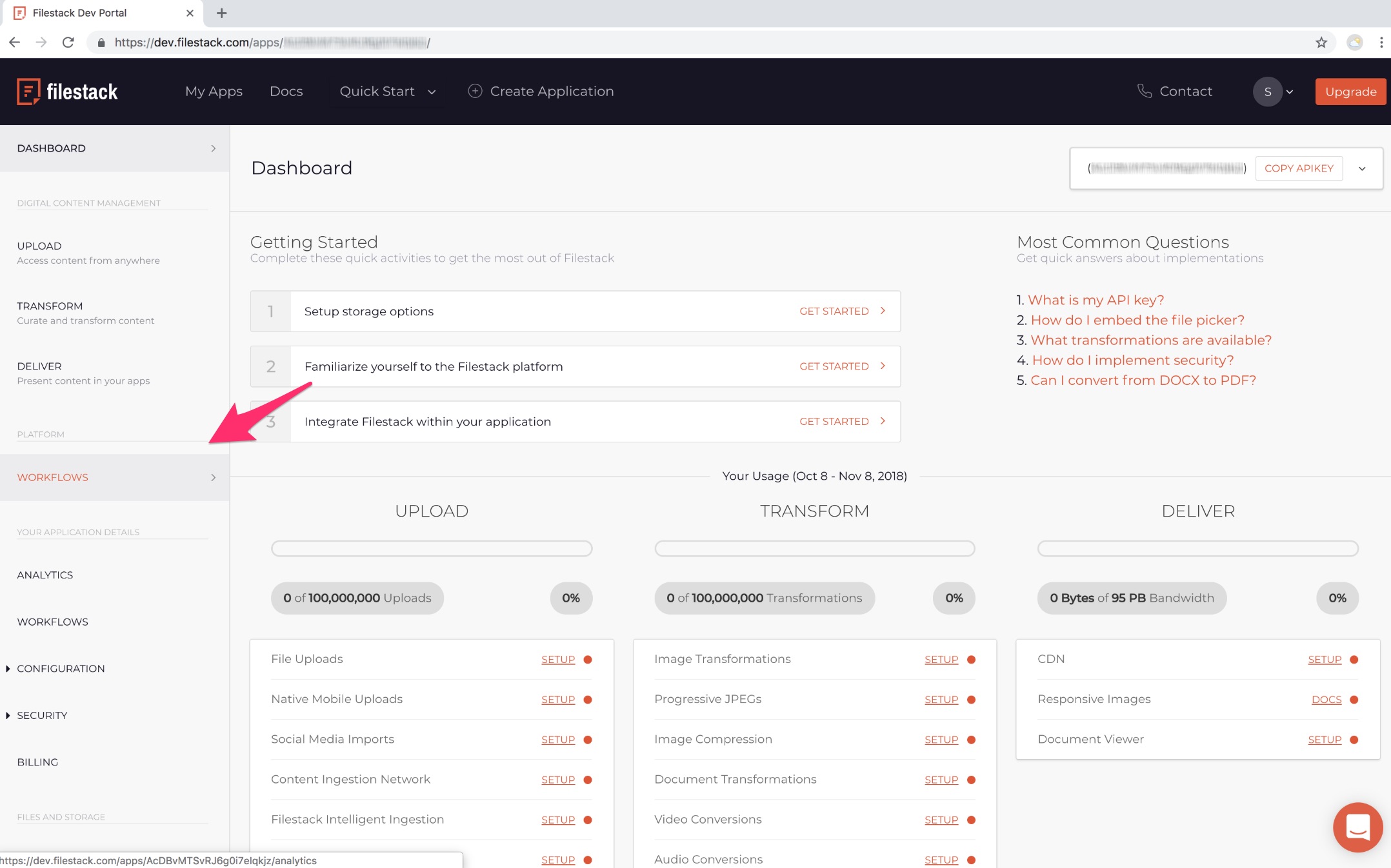
Task: Click Setup for Document Viewer
Action: click(1325, 740)
